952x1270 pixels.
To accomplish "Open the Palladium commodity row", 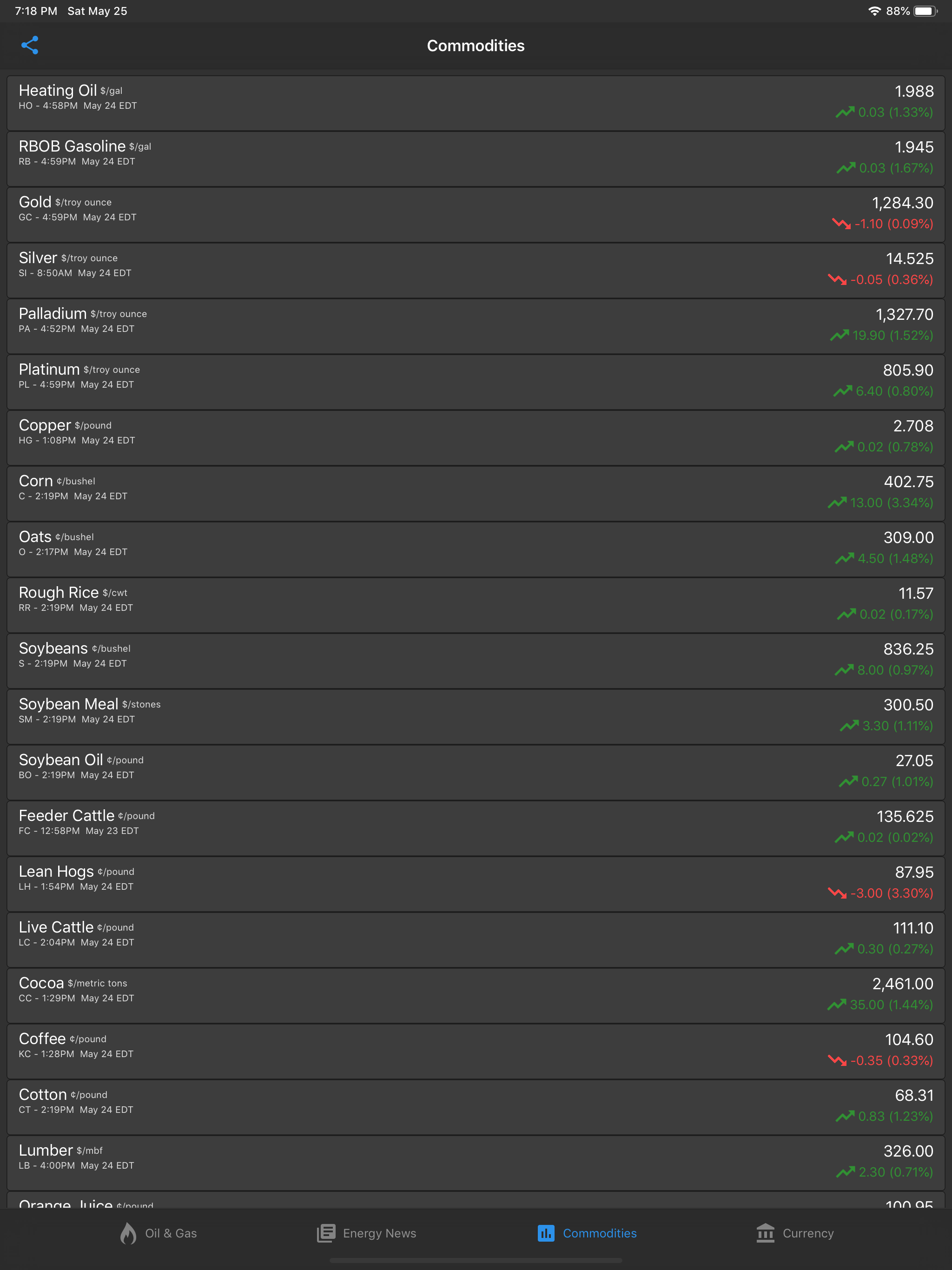I will (476, 325).
